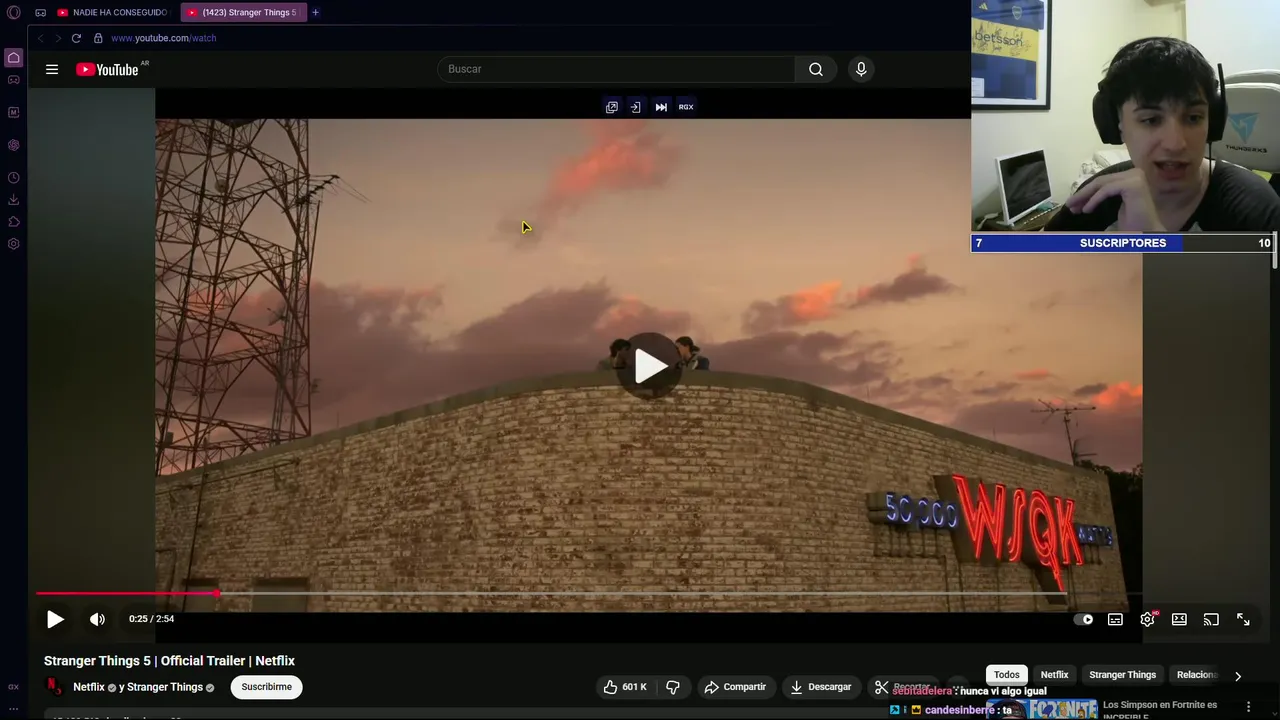Open GX Corner gamepad icon beside tabs
Image resolution: width=1280 pixels, height=720 pixels.
pyautogui.click(x=40, y=12)
